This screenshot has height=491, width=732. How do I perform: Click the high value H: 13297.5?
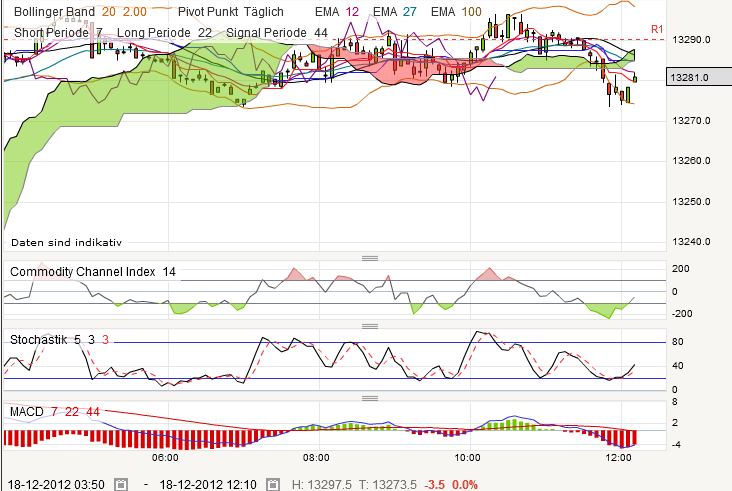(x=322, y=484)
